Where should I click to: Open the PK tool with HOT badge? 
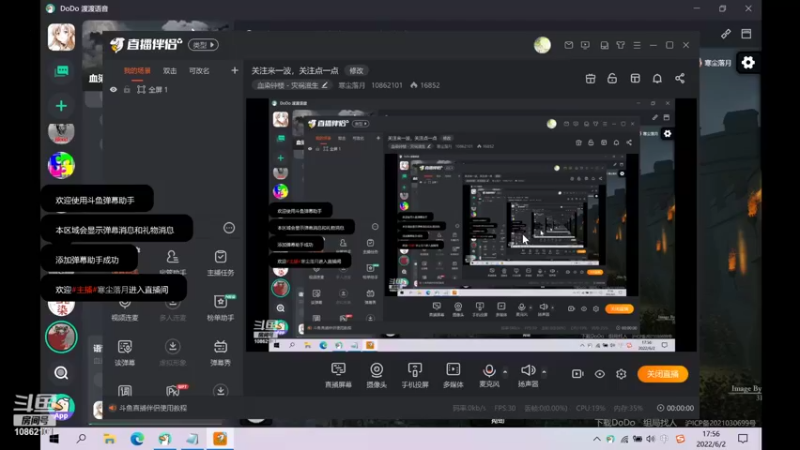coord(174,390)
